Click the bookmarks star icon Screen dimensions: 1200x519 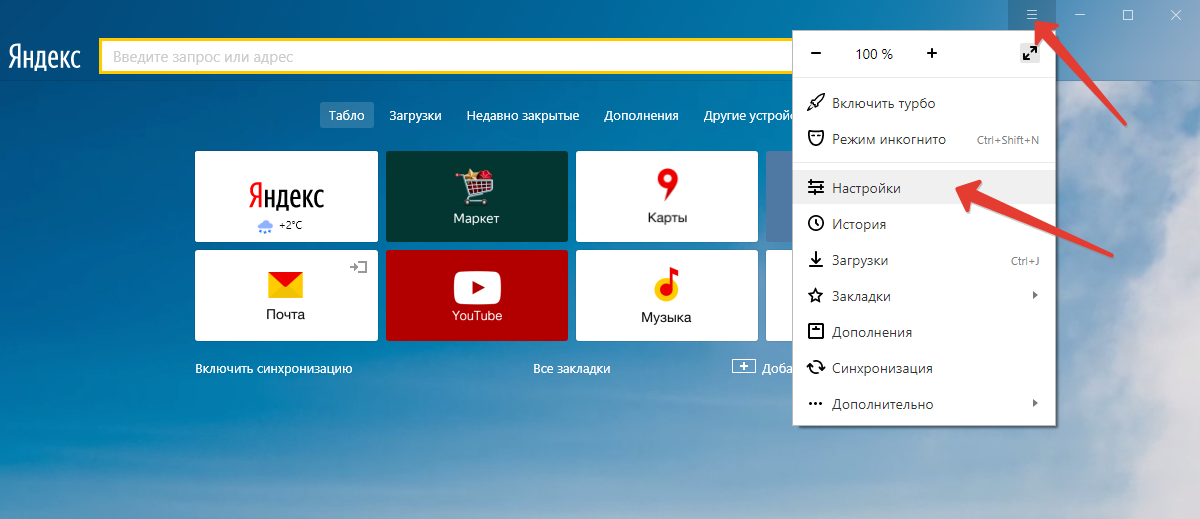tap(815, 296)
